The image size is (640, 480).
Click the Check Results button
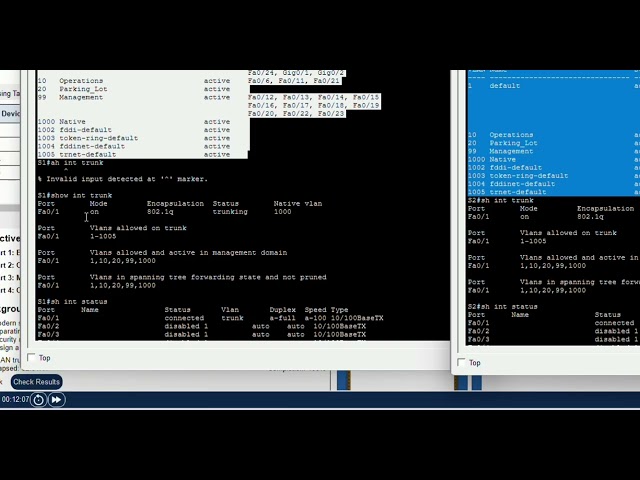(36, 382)
